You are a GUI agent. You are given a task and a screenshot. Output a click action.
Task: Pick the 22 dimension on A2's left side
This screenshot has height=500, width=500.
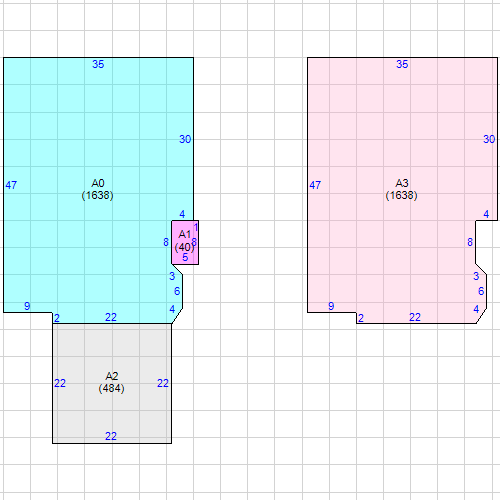60,383
